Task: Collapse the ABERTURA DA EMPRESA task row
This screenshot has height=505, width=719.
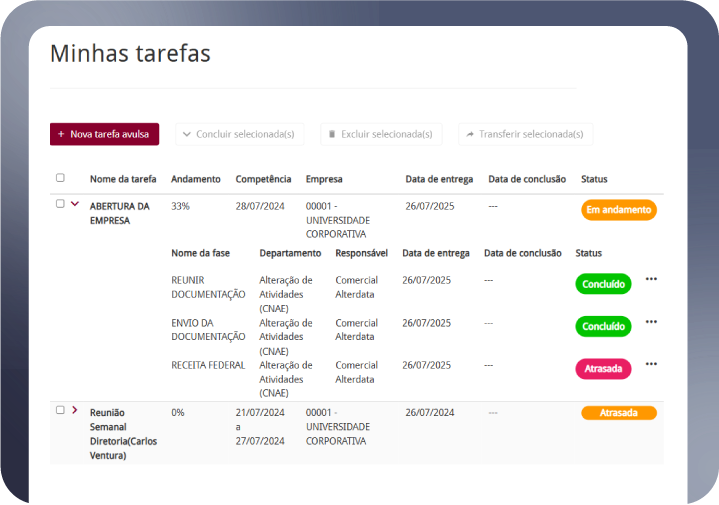Action: click(75, 204)
